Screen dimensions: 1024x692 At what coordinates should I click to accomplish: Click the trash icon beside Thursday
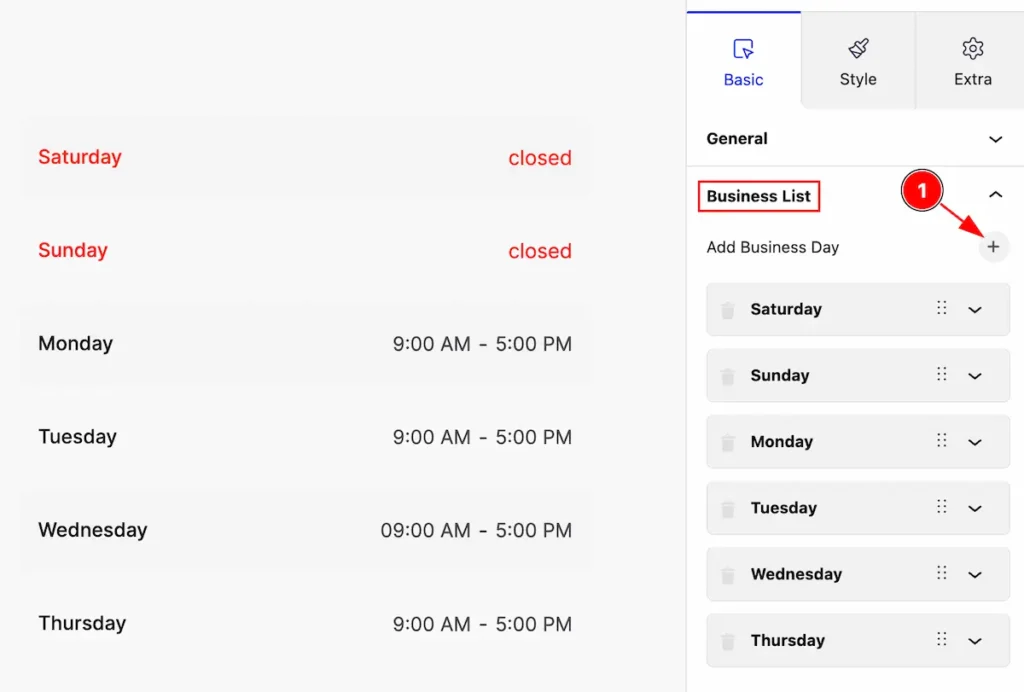tap(728, 641)
